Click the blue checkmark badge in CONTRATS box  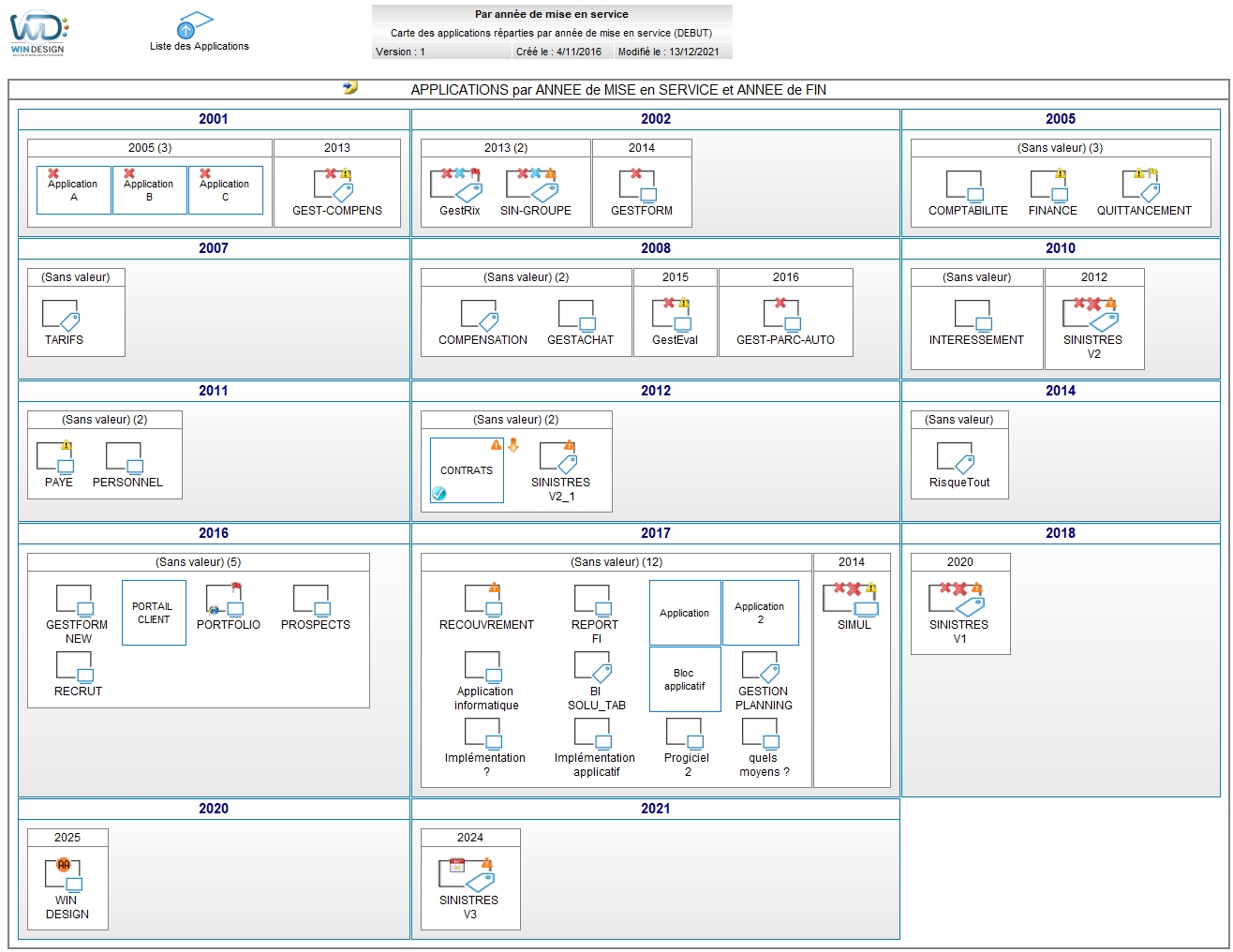coord(439,494)
